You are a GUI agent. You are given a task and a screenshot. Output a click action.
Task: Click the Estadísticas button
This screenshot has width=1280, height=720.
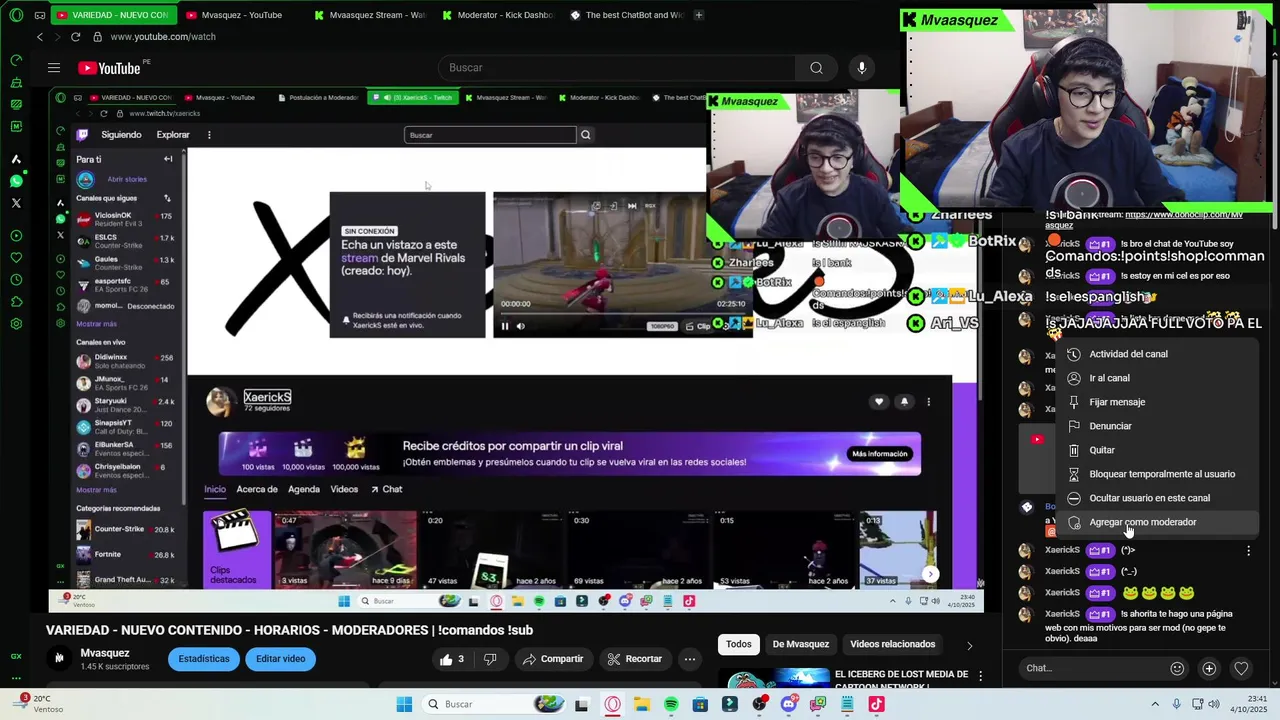coord(204,659)
